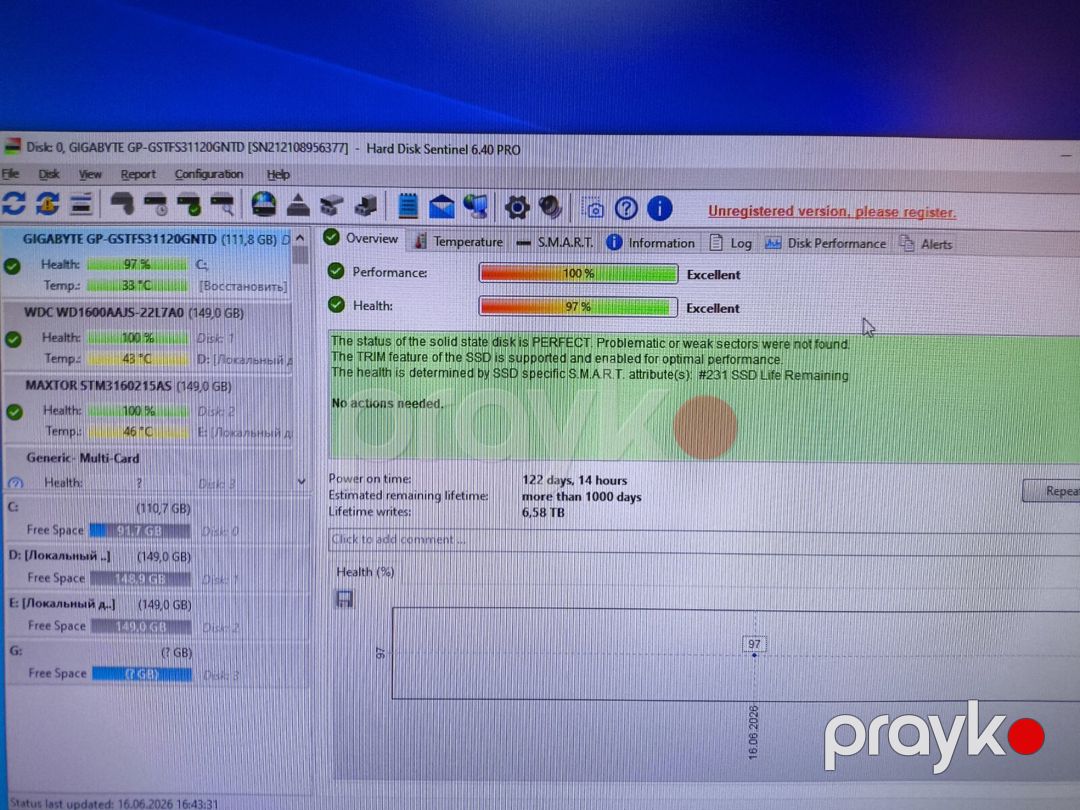Image resolution: width=1080 pixels, height=810 pixels.
Task: Select WDC WD1600AAJS-22L7A0 disk entry
Action: coord(147,338)
